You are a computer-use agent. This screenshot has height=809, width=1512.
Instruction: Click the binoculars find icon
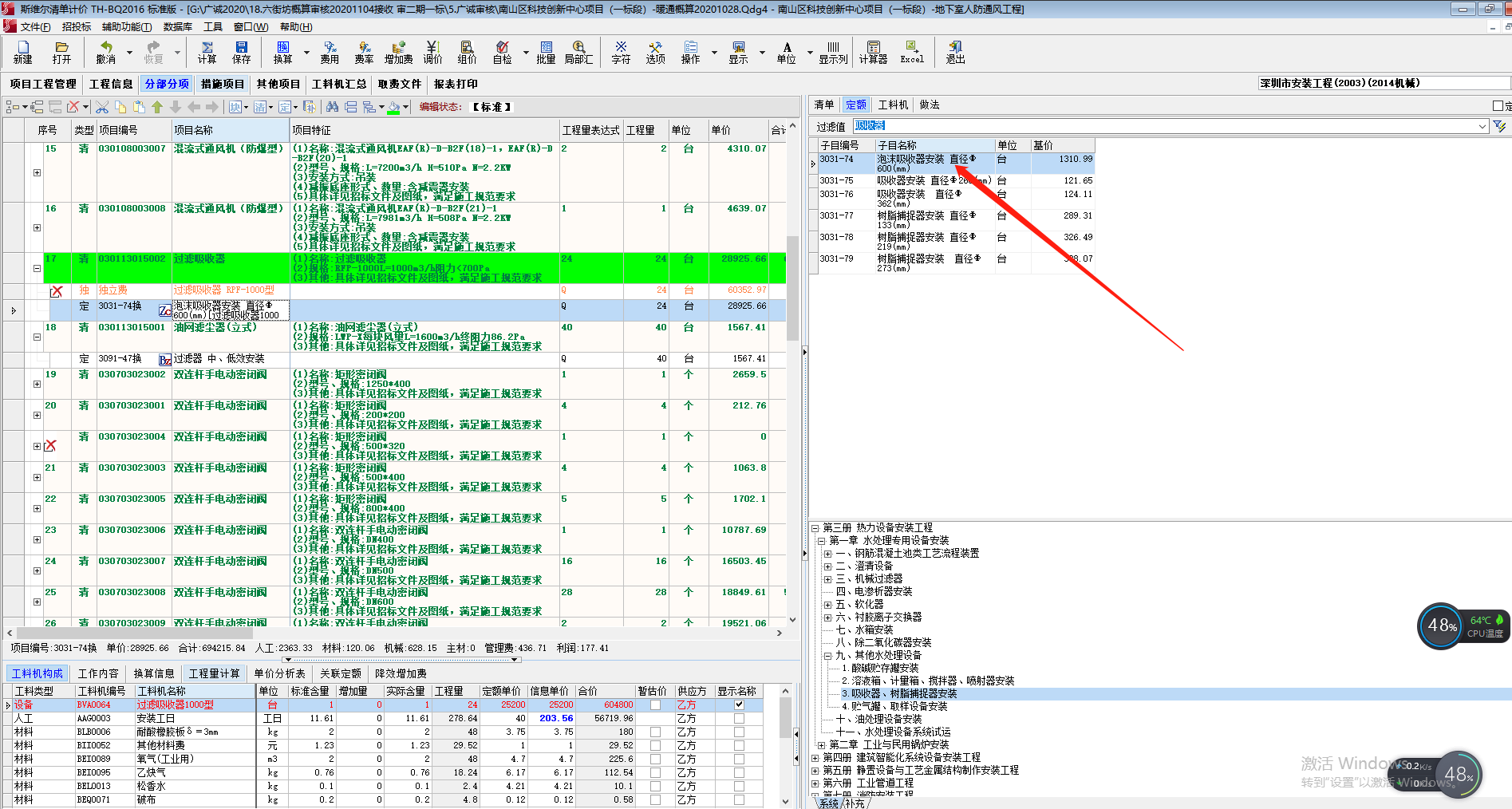(x=332, y=107)
